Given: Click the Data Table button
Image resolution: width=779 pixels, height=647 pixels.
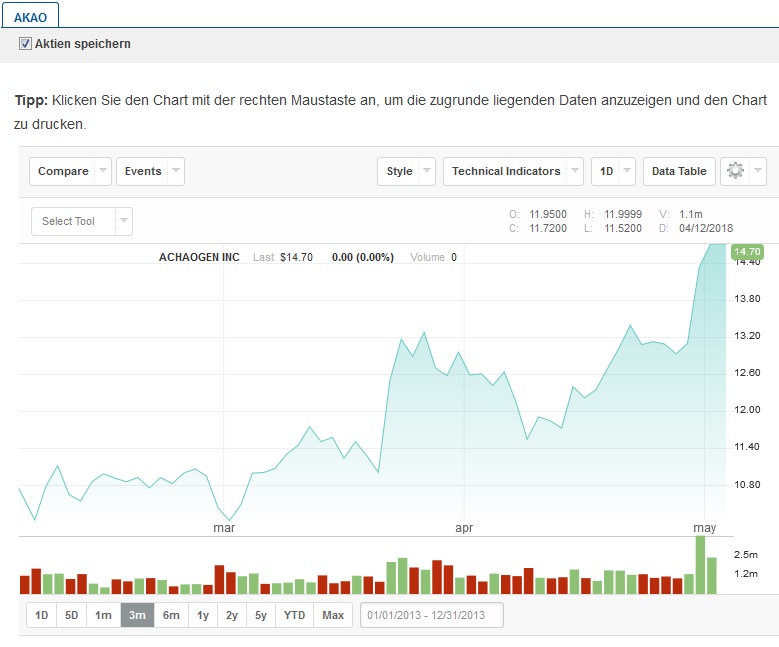Looking at the screenshot, I should pos(679,171).
